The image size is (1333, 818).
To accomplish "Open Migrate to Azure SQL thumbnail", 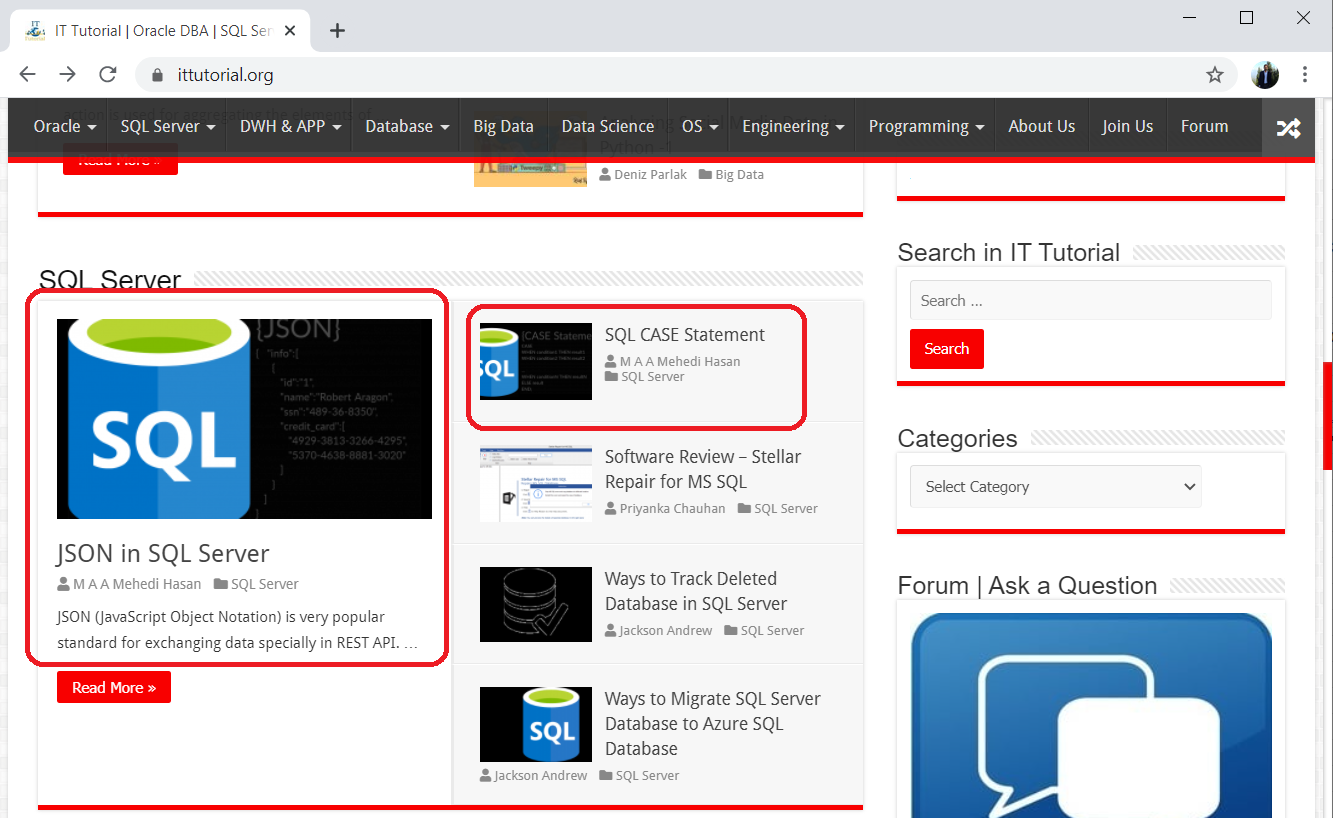I will 536,724.
